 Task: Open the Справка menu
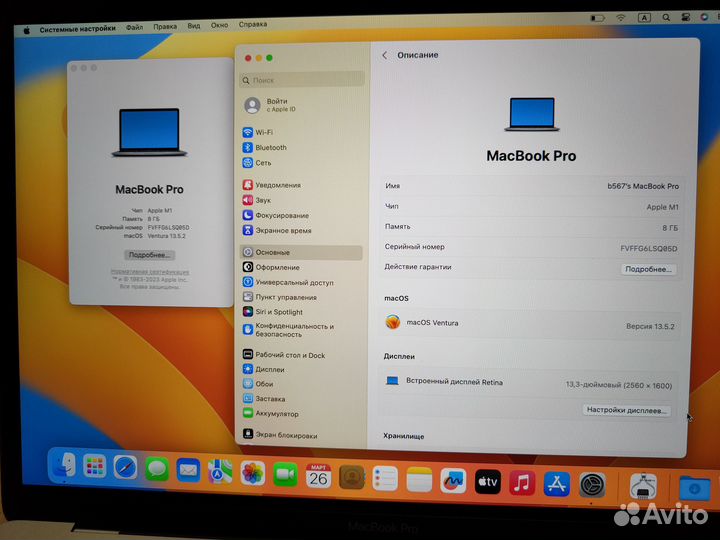click(x=253, y=24)
